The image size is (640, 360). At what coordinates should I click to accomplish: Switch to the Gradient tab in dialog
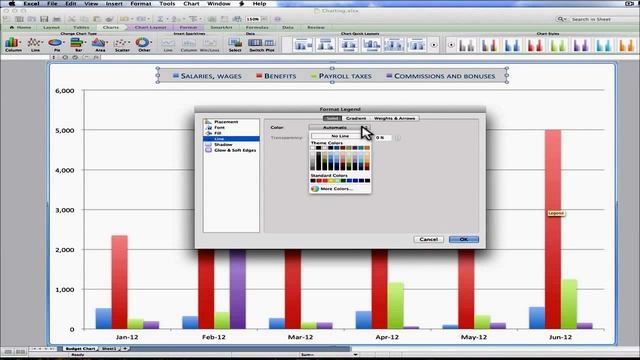(356, 118)
